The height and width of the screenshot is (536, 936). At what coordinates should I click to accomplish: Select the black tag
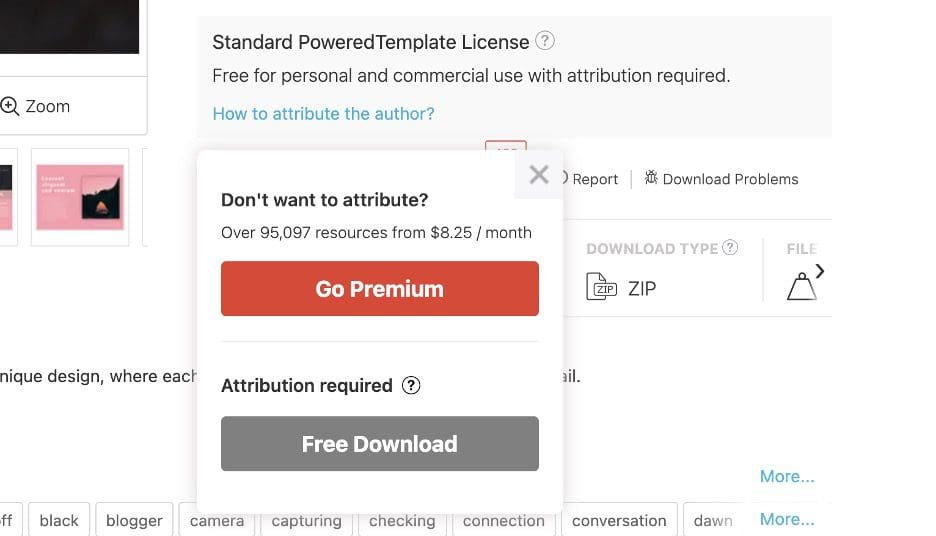[59, 520]
